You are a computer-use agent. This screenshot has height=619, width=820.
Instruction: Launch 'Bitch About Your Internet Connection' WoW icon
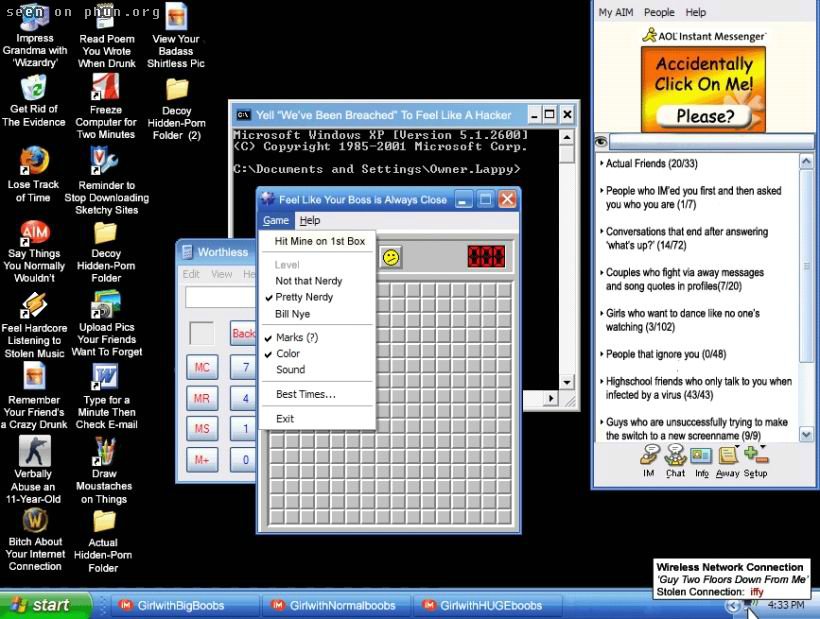pyautogui.click(x=35, y=540)
